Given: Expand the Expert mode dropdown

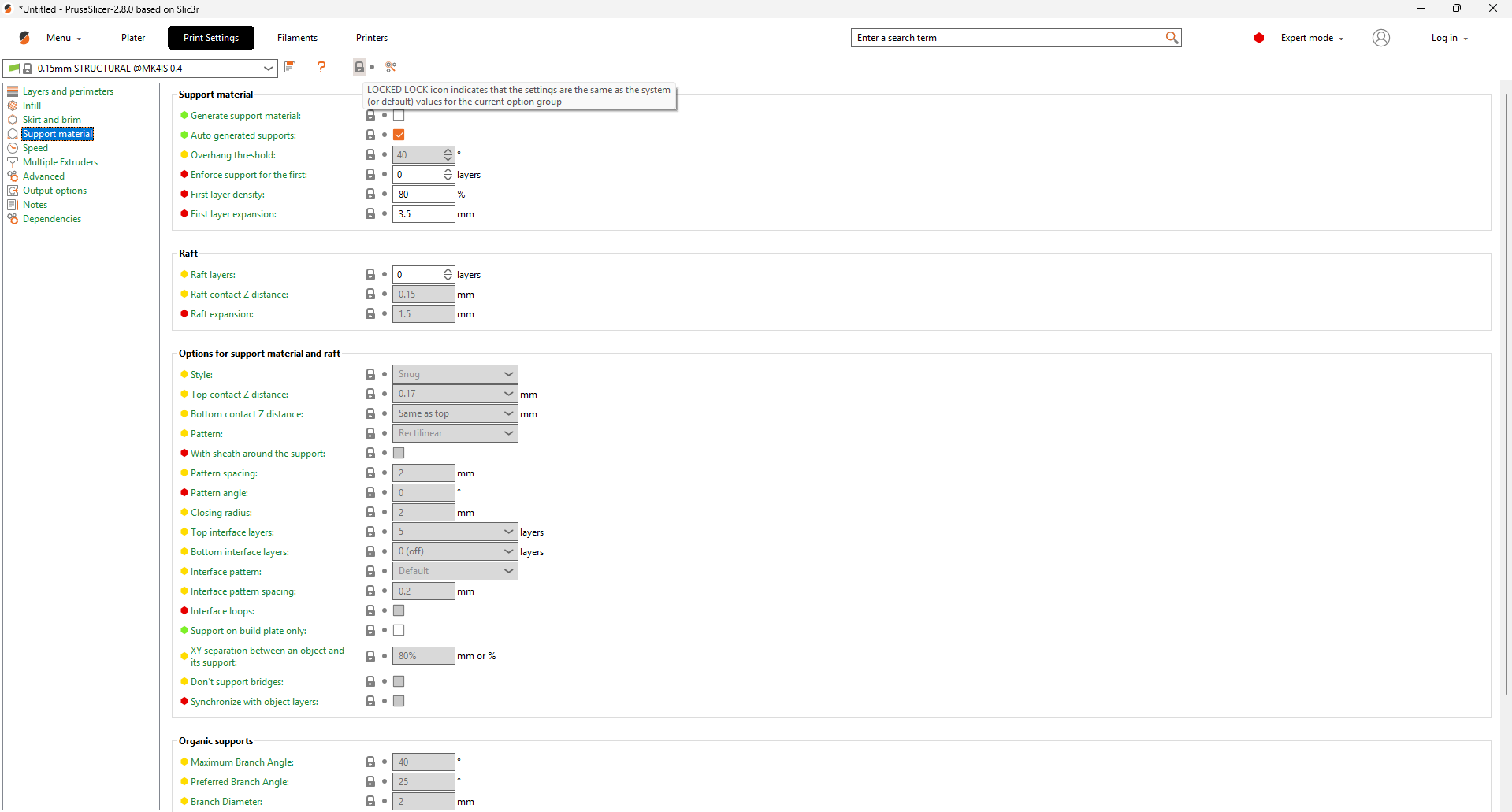Looking at the screenshot, I should pyautogui.click(x=1312, y=38).
